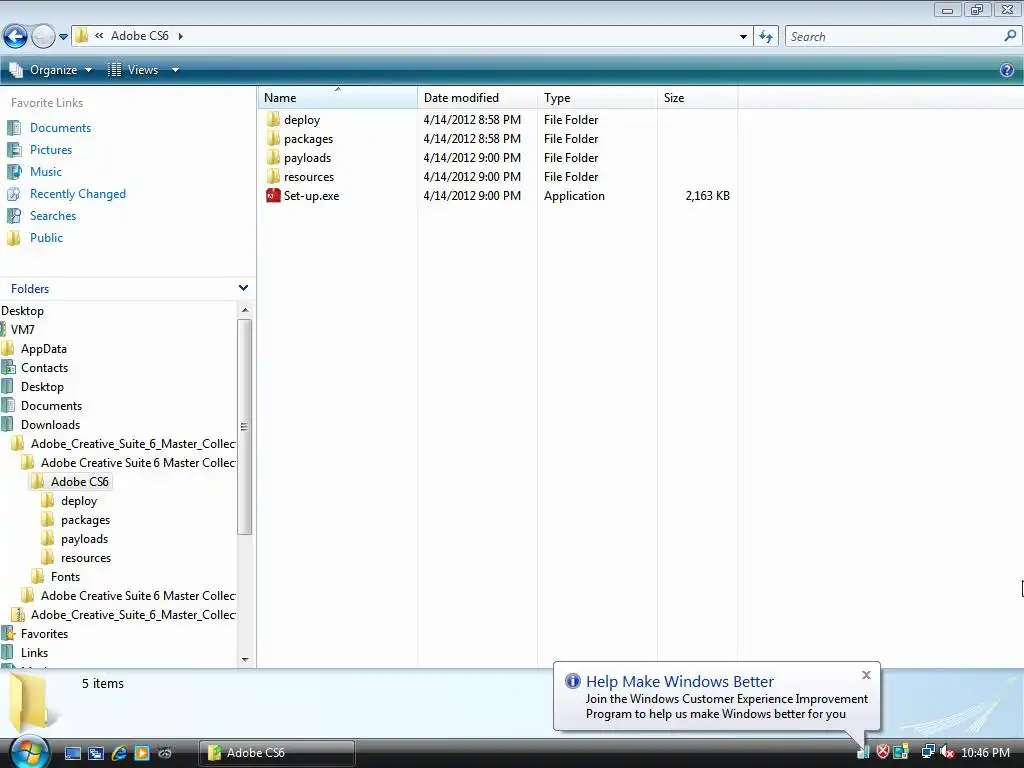Click Show Desktop quick launch icon

pyautogui.click(x=72, y=753)
